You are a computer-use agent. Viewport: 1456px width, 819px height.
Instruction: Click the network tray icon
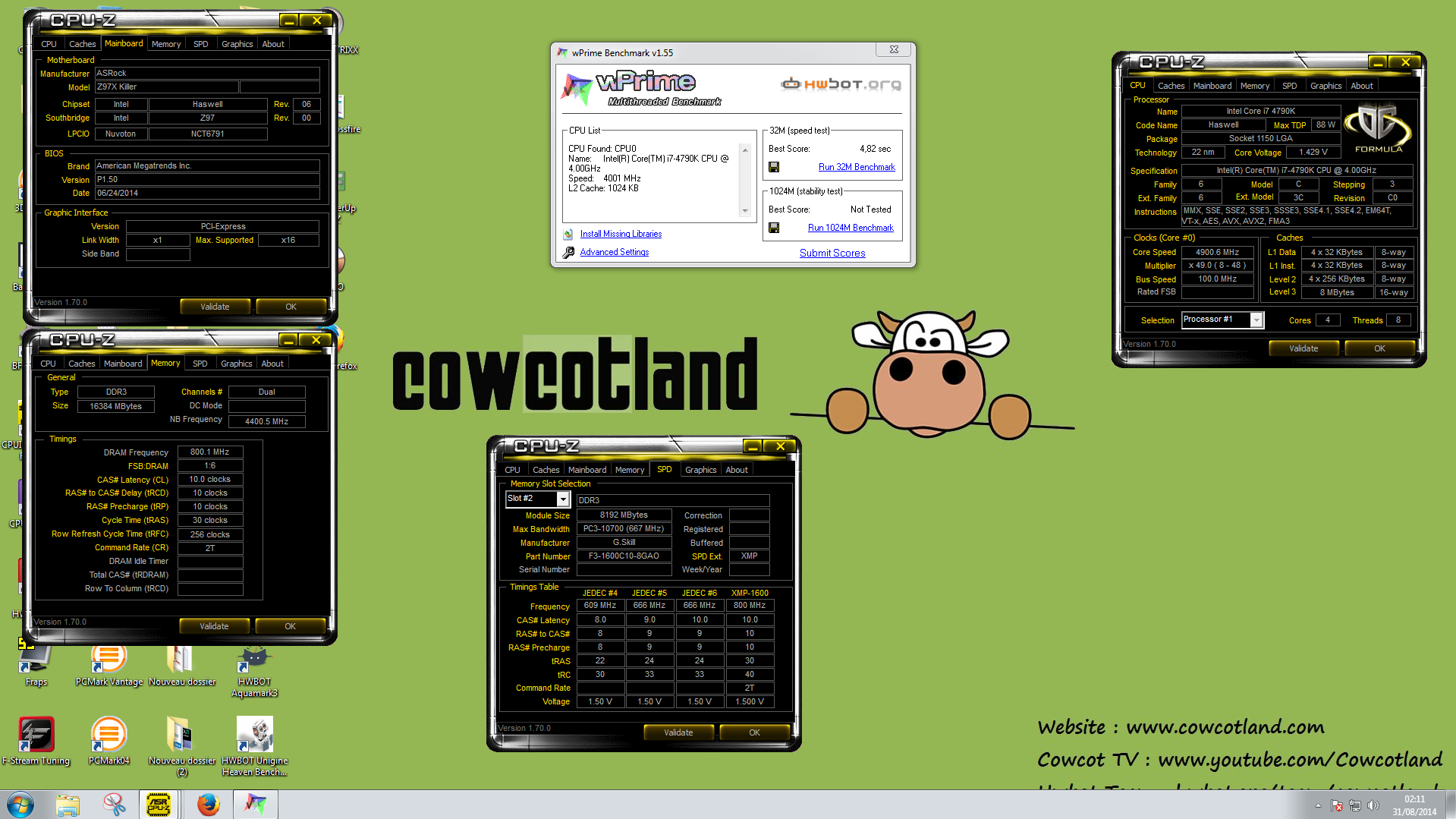pos(1354,805)
